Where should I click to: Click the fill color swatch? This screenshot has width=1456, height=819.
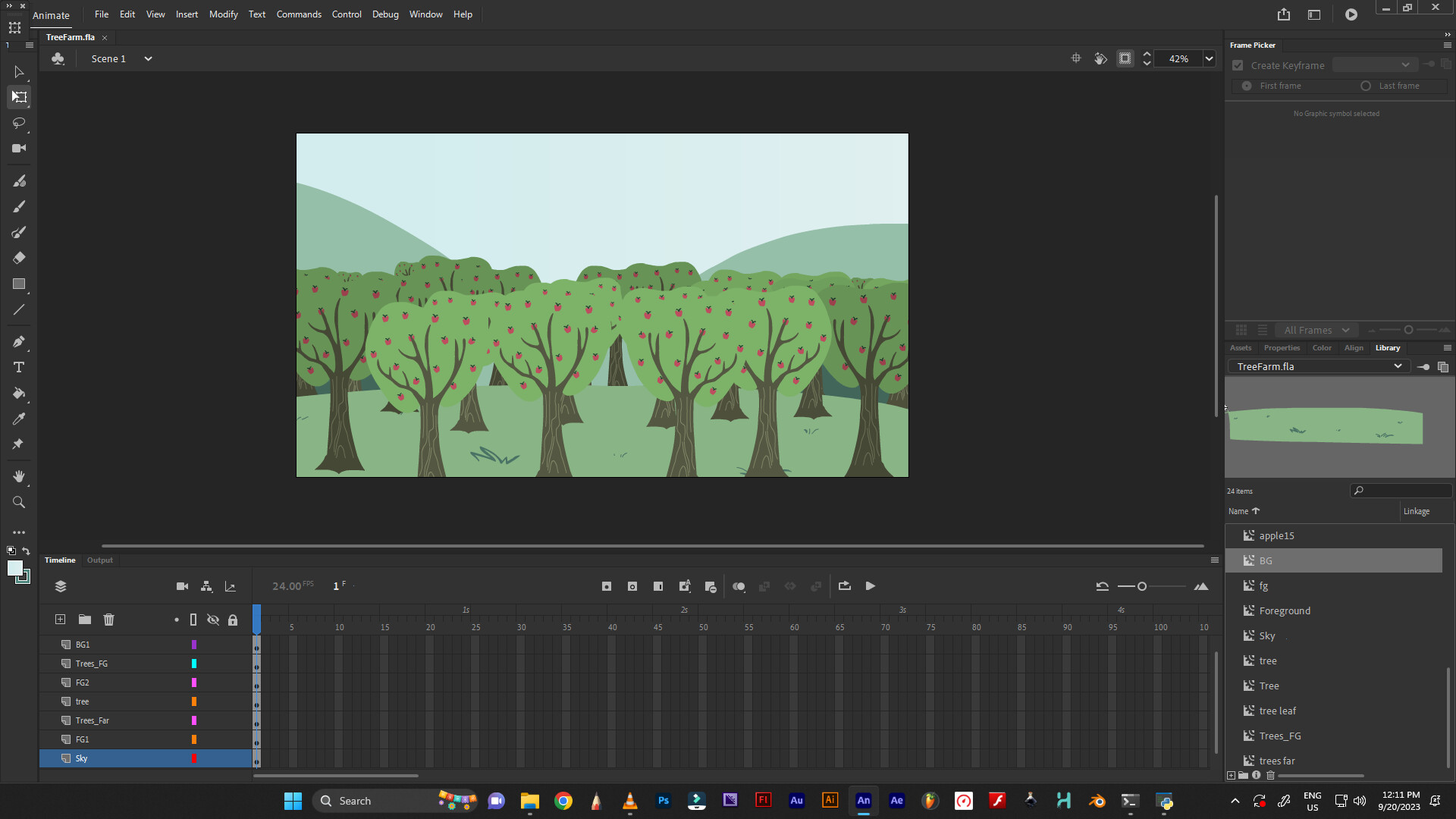14,568
